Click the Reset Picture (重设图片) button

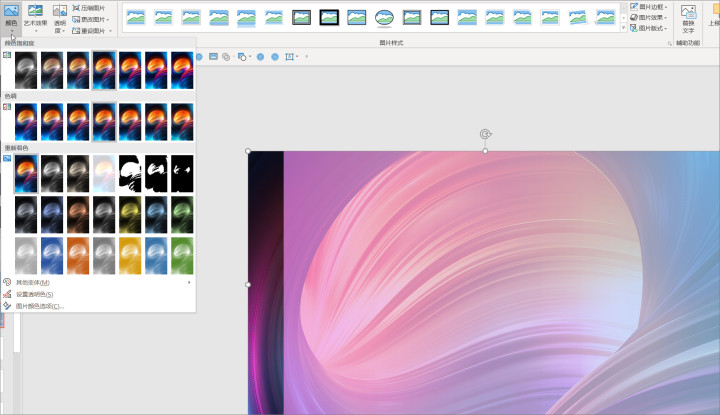pos(91,31)
